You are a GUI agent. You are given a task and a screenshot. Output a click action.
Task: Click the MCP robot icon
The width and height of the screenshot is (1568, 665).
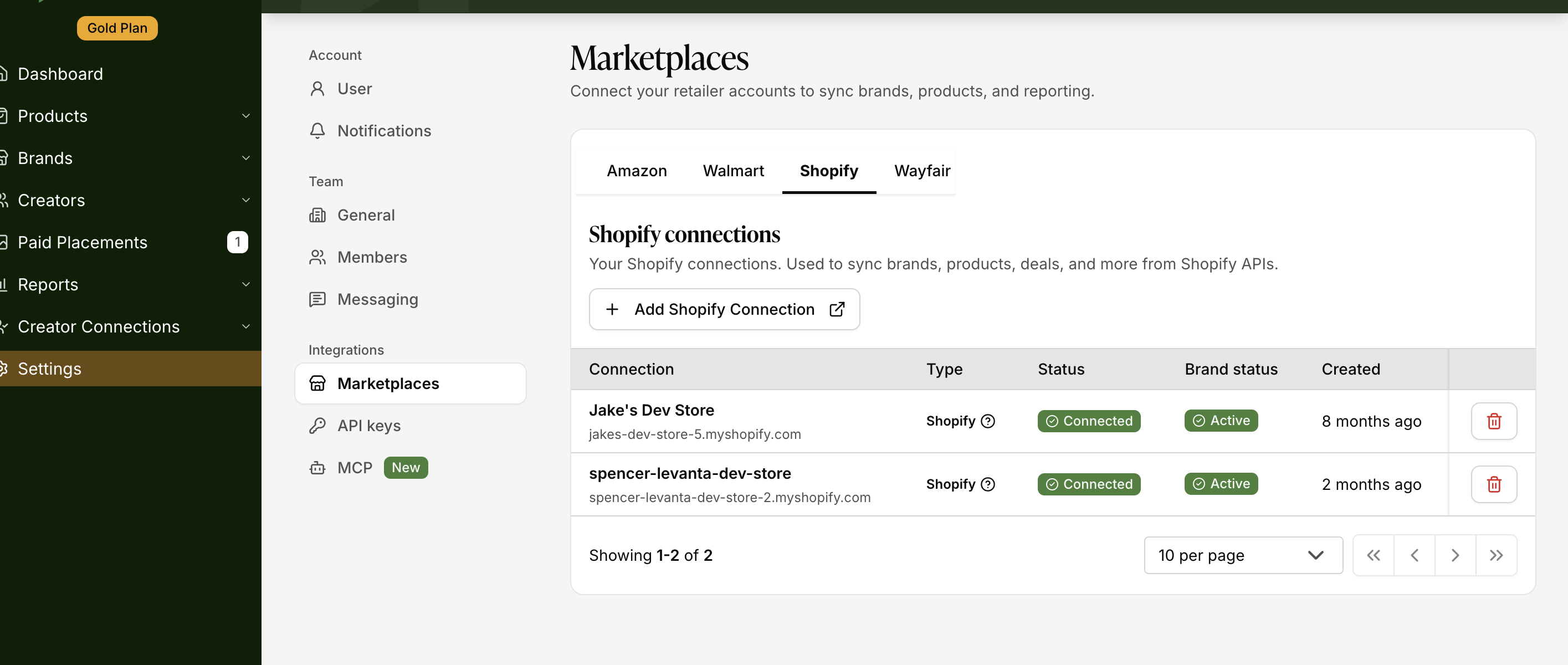click(317, 468)
